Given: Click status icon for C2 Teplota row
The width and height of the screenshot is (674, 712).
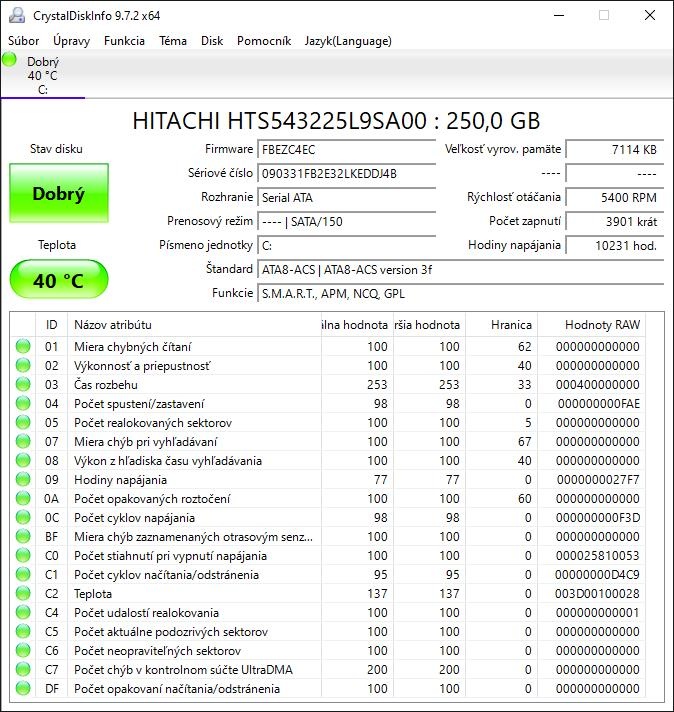Looking at the screenshot, I should [23, 593].
